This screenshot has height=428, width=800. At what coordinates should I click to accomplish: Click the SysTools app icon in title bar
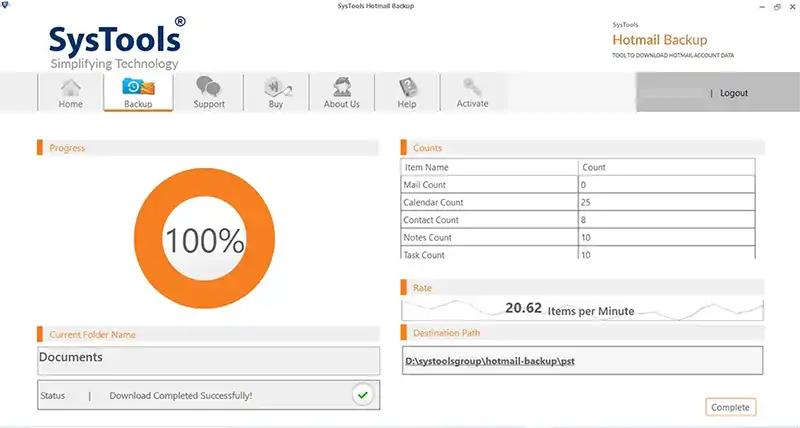[x=6, y=5]
